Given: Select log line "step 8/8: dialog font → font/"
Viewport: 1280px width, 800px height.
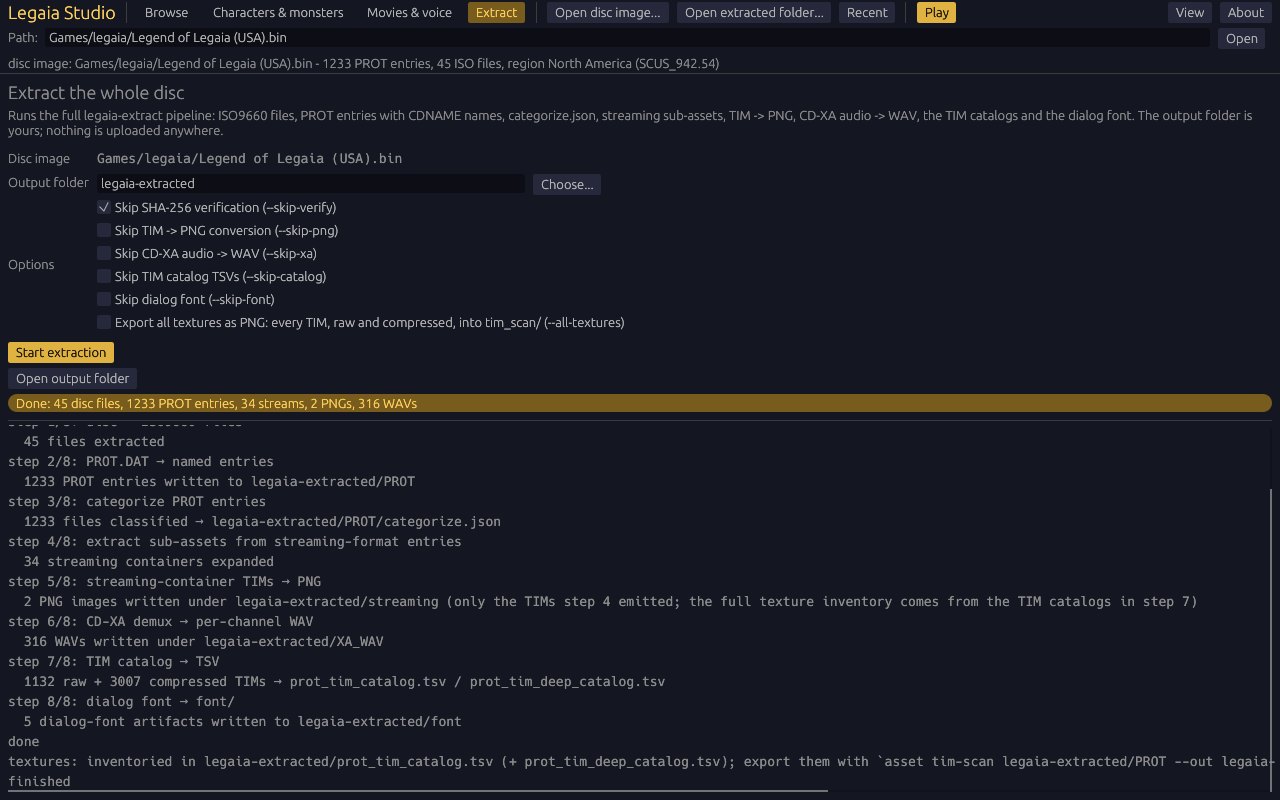Looking at the screenshot, I should (x=122, y=702).
